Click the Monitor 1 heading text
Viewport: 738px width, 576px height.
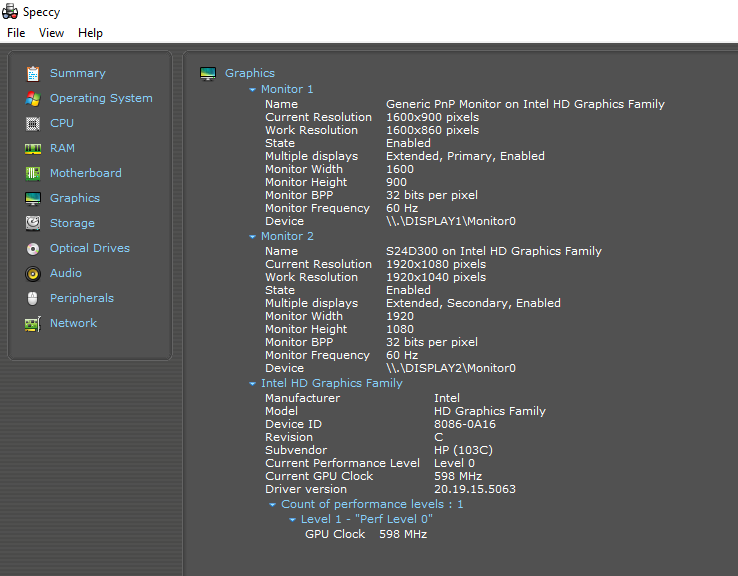click(x=287, y=89)
